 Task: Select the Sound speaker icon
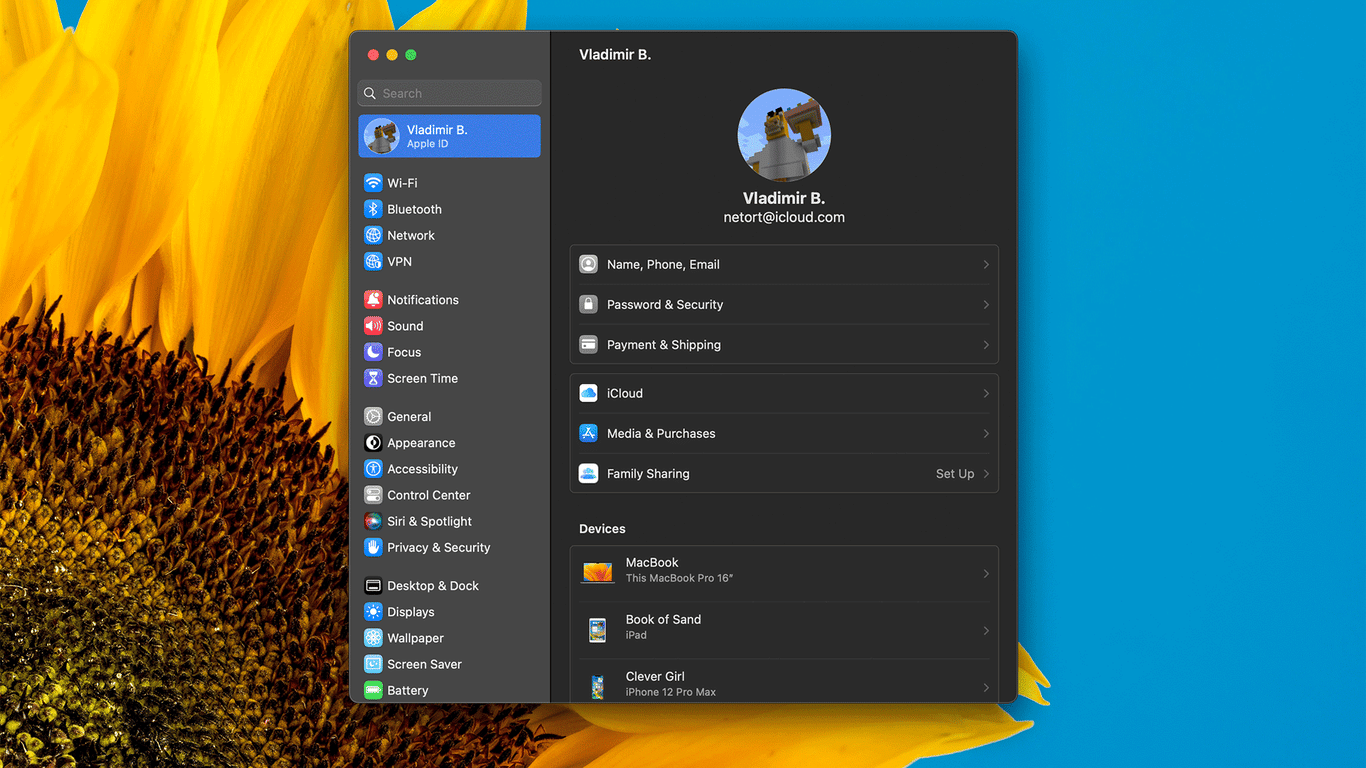click(x=373, y=326)
